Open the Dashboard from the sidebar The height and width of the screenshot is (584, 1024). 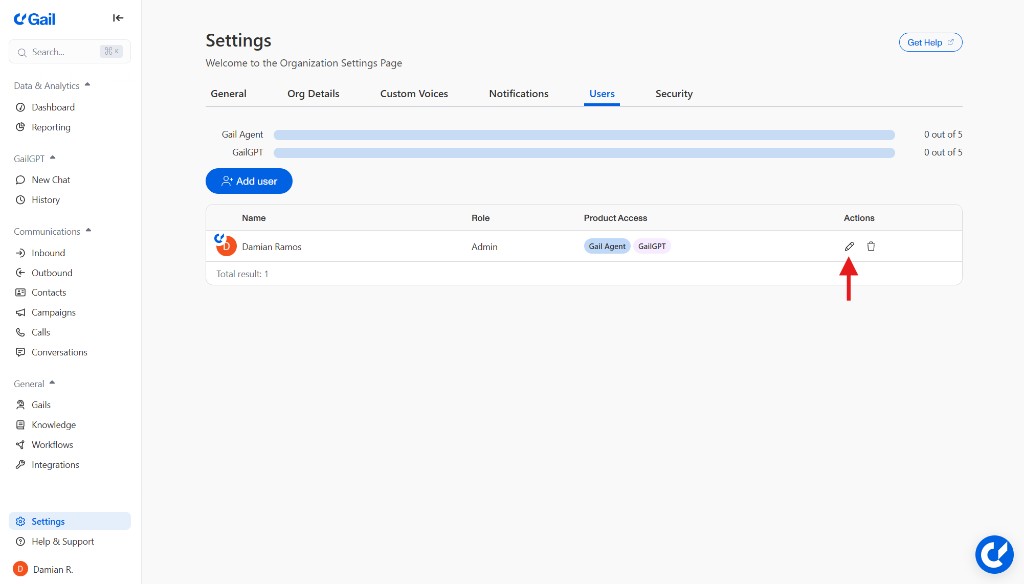tap(52, 107)
